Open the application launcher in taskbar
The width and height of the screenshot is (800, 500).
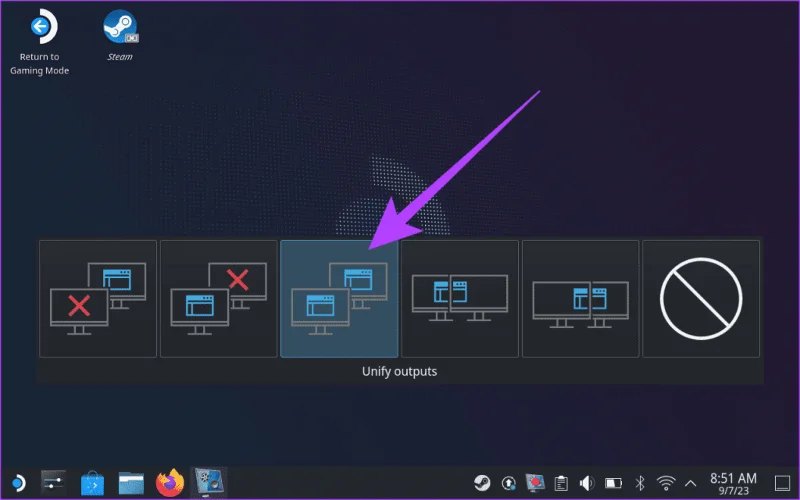(18, 483)
